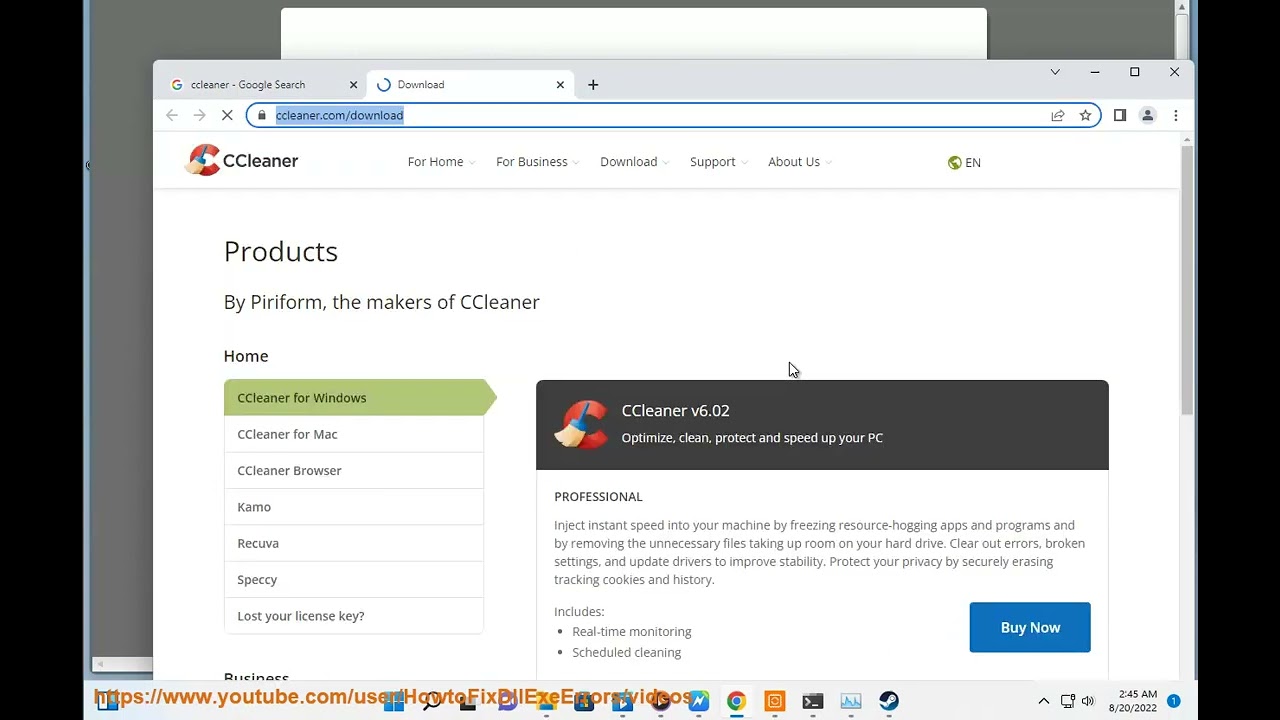Open the Chrome three-dot menu
This screenshot has width=1280, height=720.
1176,115
